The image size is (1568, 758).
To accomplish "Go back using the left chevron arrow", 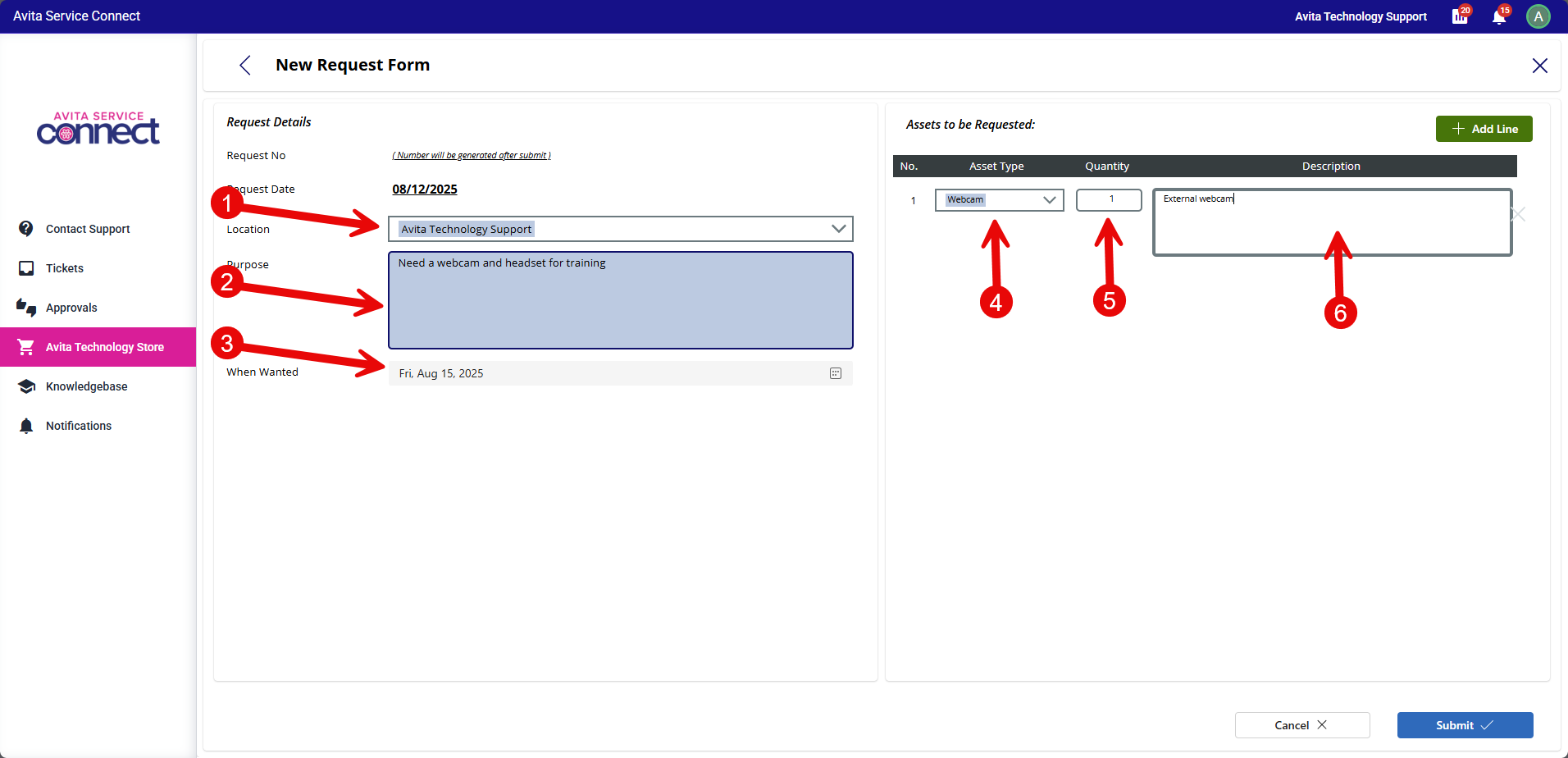I will click(x=244, y=66).
